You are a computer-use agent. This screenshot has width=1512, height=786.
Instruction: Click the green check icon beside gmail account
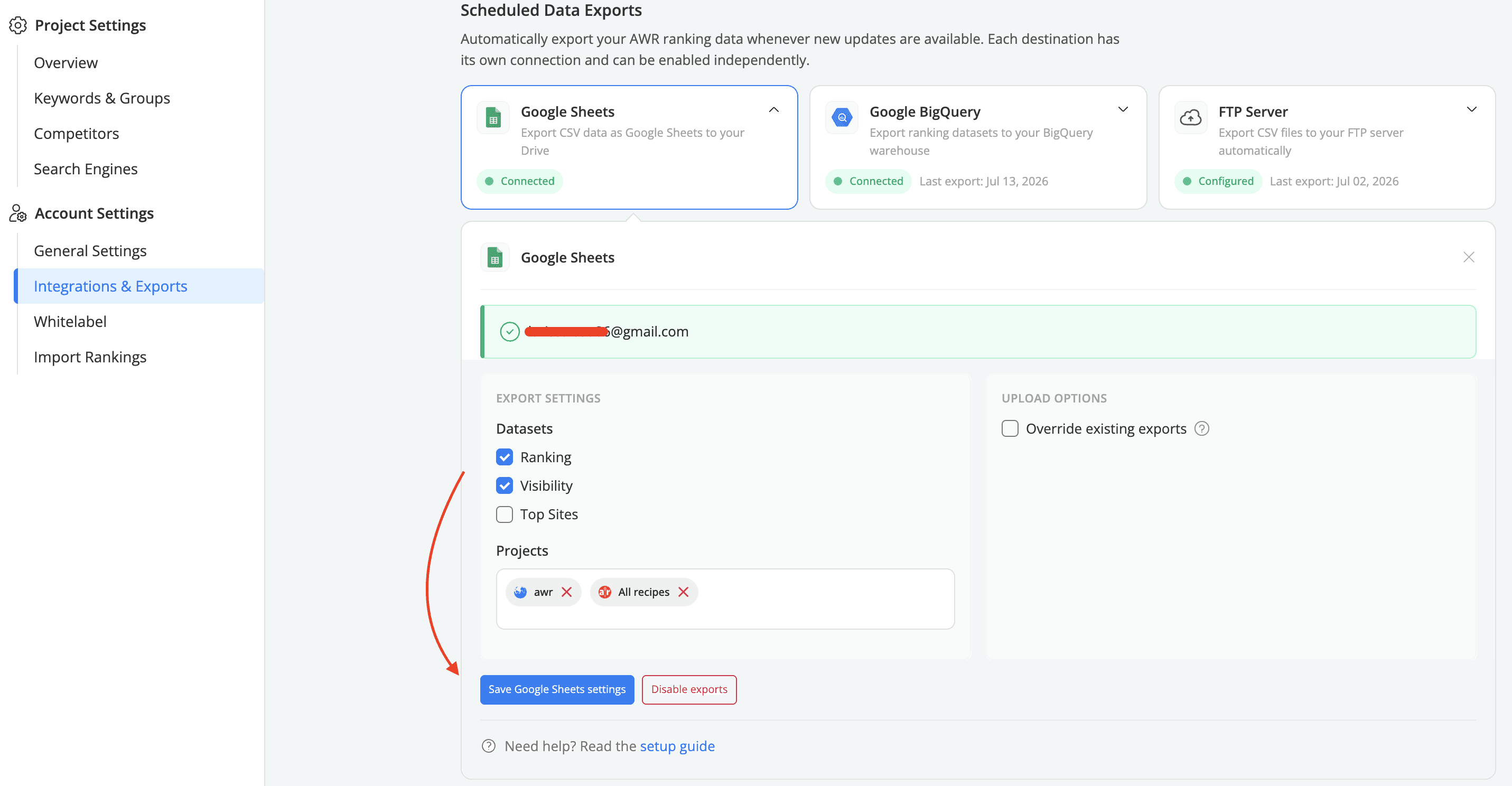509,332
